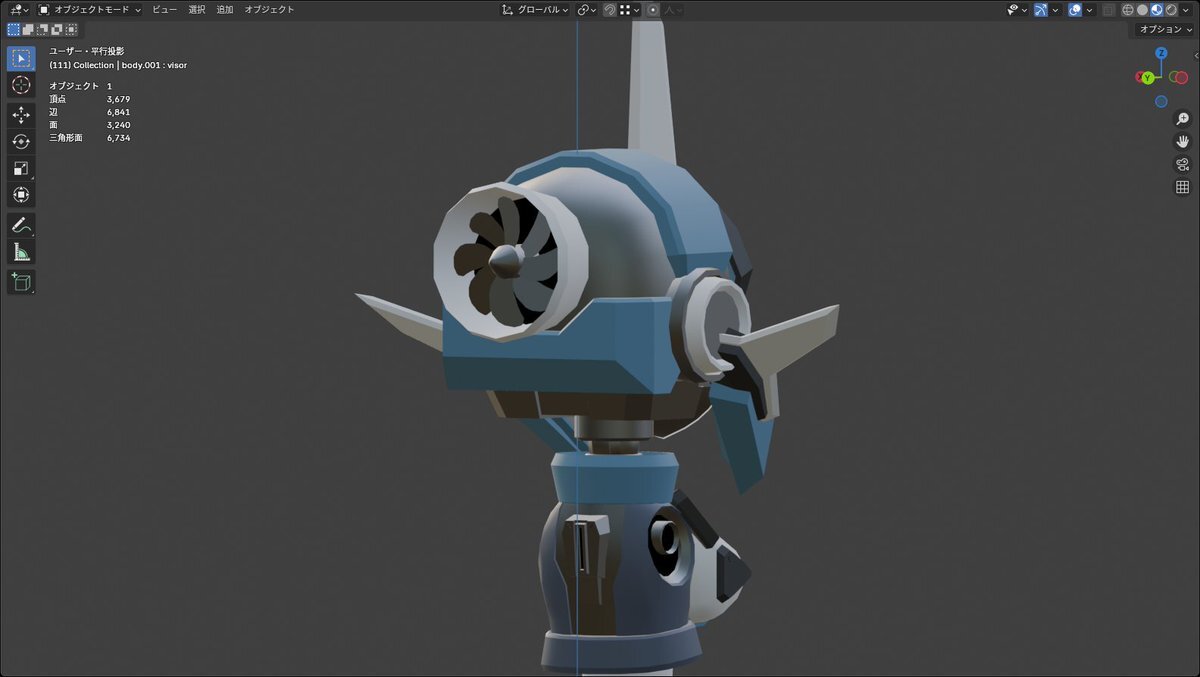Choose the Annotate pencil tool
Screen dimensions: 1200x677
click(x=21, y=225)
